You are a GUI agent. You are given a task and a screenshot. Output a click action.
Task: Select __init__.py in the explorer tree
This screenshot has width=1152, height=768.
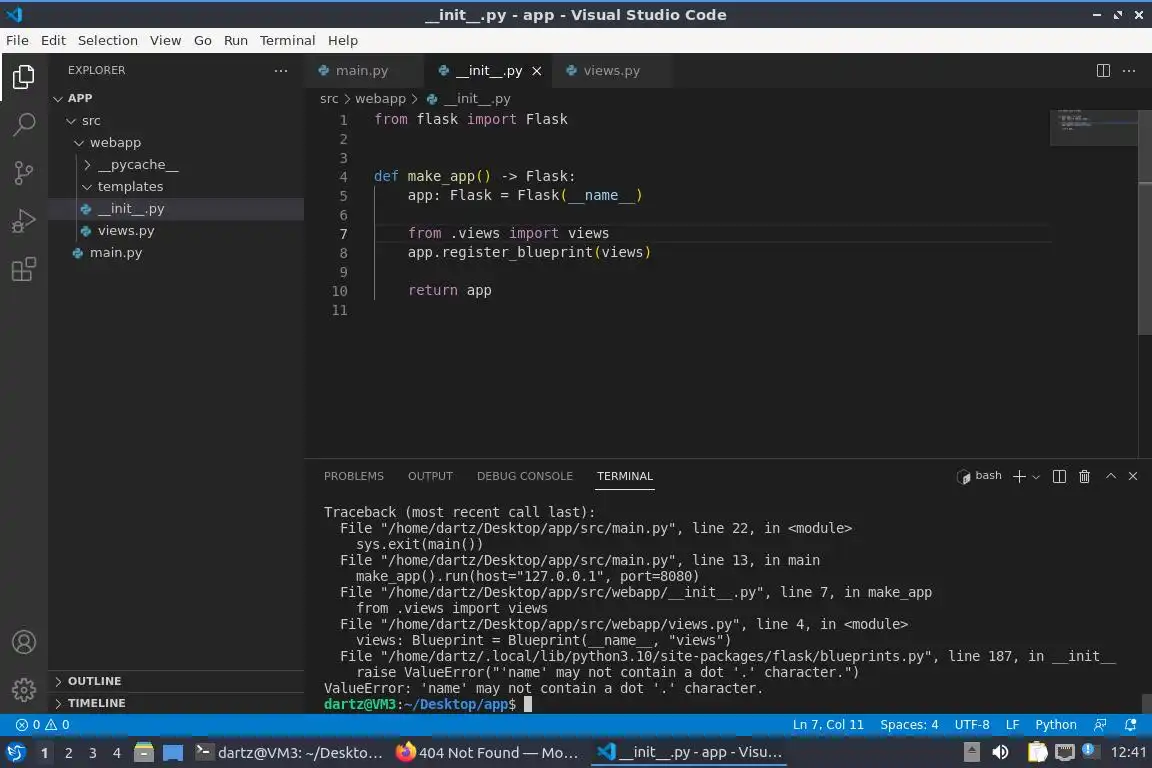(x=176, y=209)
